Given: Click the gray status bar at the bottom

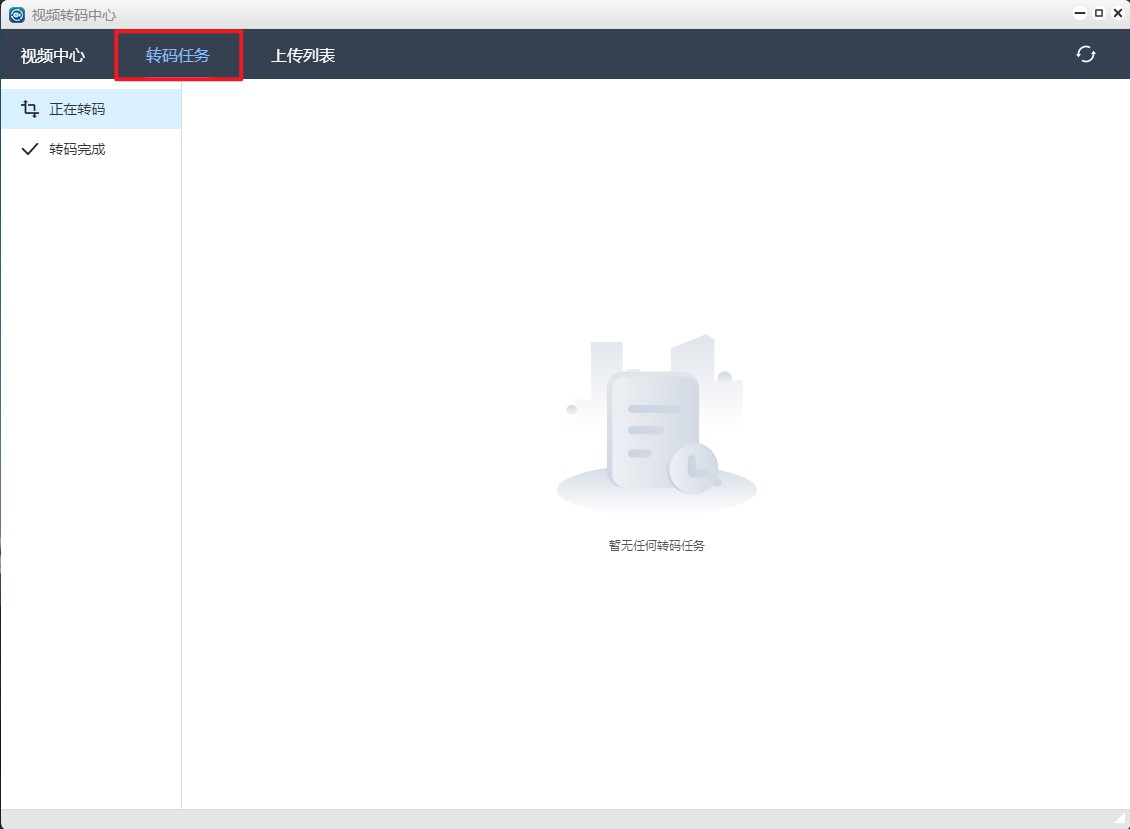Looking at the screenshot, I should [x=560, y=819].
